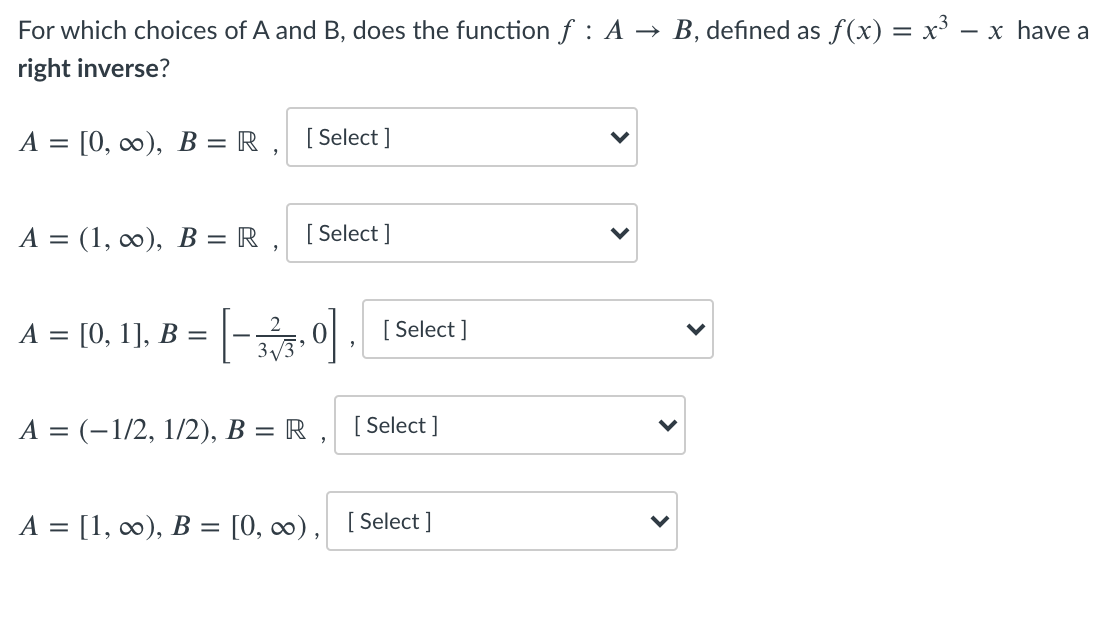This screenshot has height=620, width=1118.
Task: Open the dropdown for A = [1, ∞), B = [0, ∞)
Action: 502,521
